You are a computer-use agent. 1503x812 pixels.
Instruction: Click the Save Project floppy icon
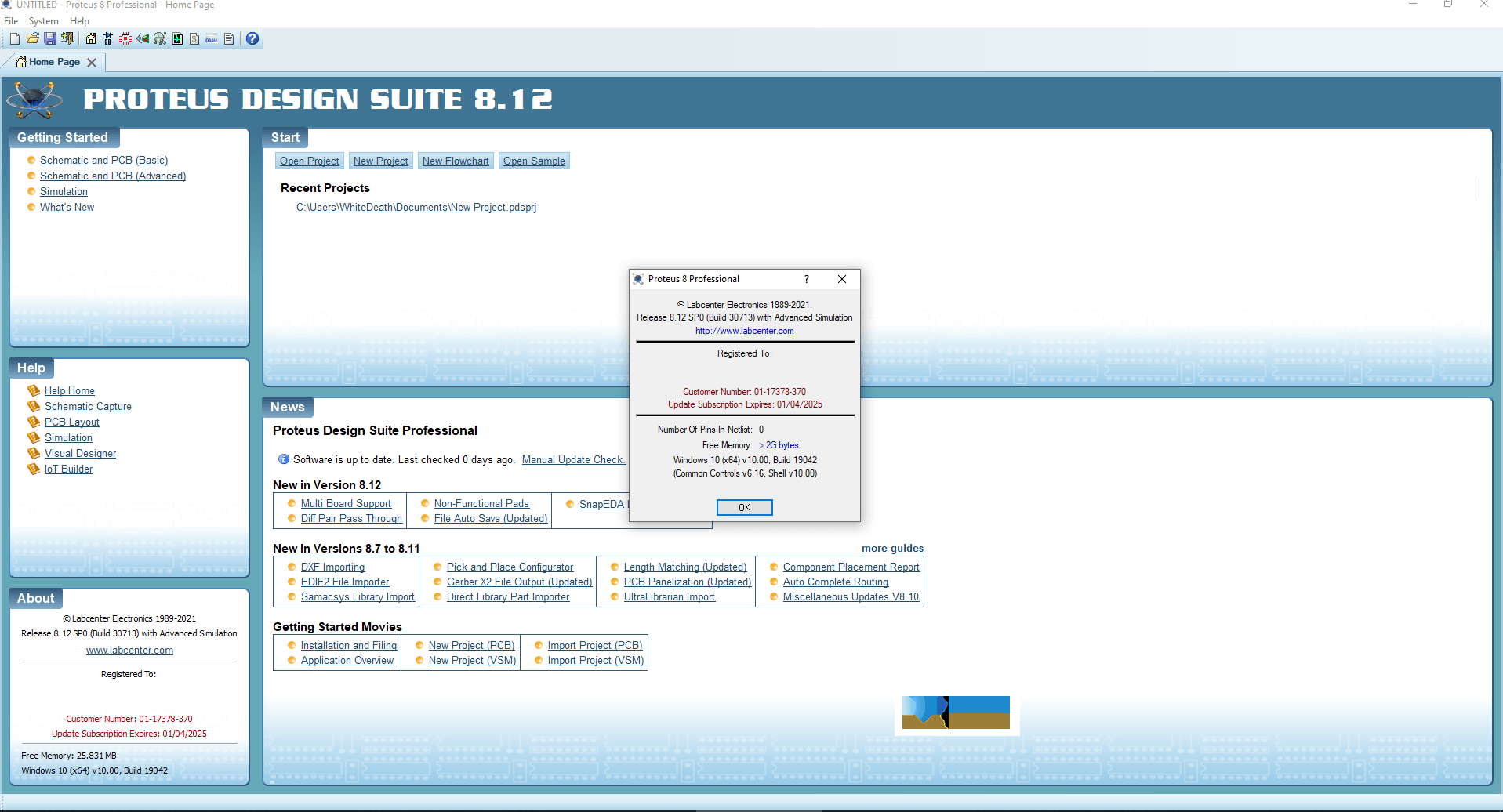click(x=50, y=38)
